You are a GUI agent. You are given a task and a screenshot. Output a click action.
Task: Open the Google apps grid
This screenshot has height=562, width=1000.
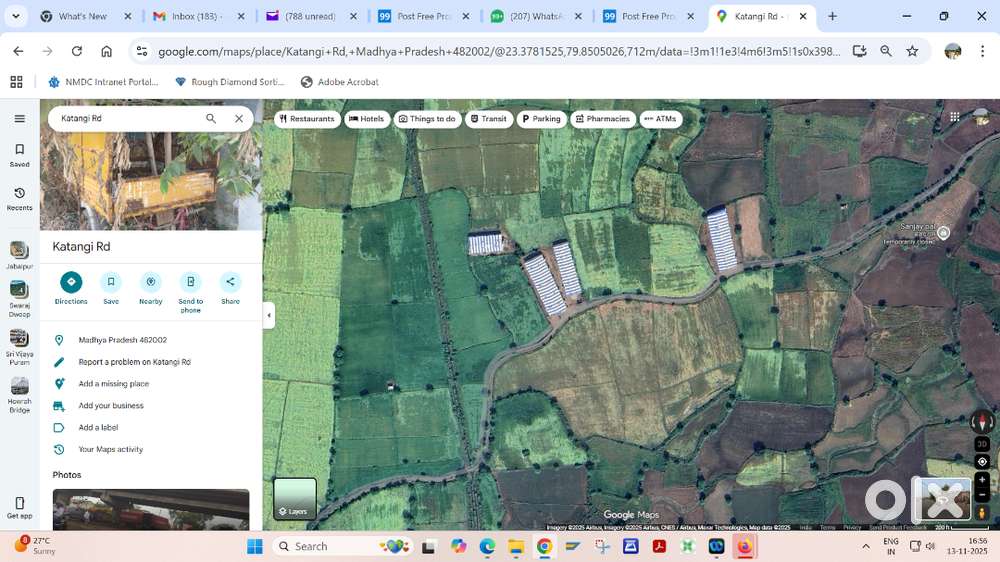click(x=955, y=117)
